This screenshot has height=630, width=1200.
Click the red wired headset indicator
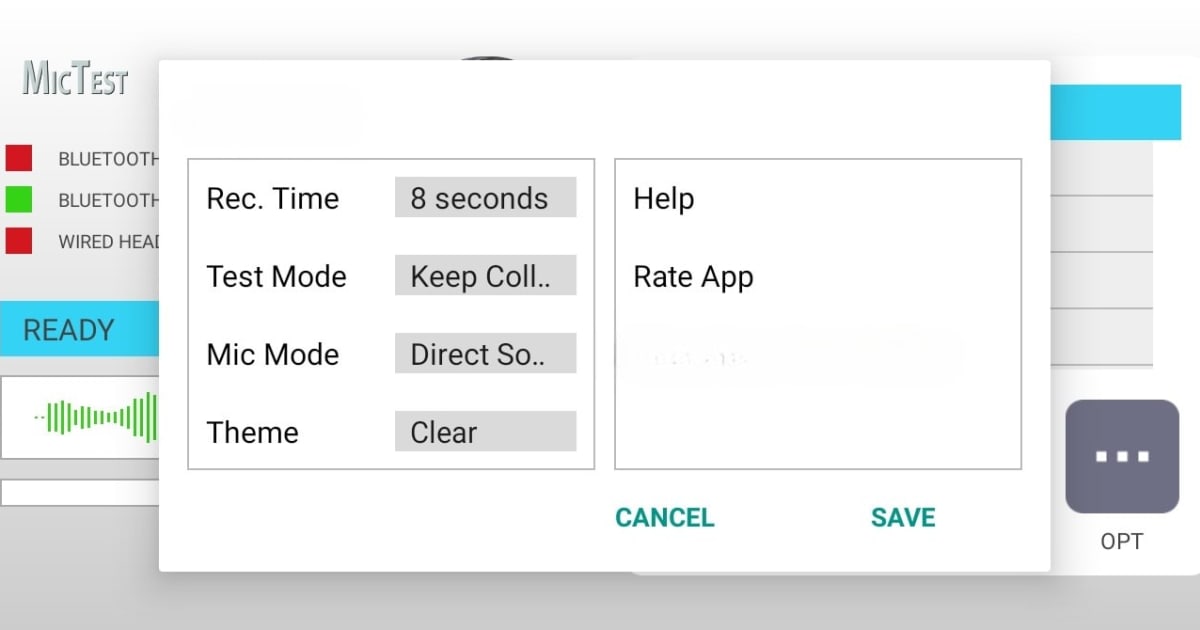pos(19,241)
